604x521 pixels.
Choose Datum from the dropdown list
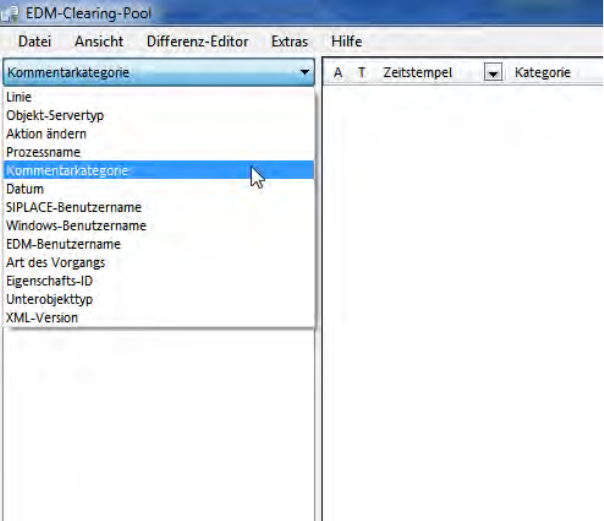[x=159, y=189]
